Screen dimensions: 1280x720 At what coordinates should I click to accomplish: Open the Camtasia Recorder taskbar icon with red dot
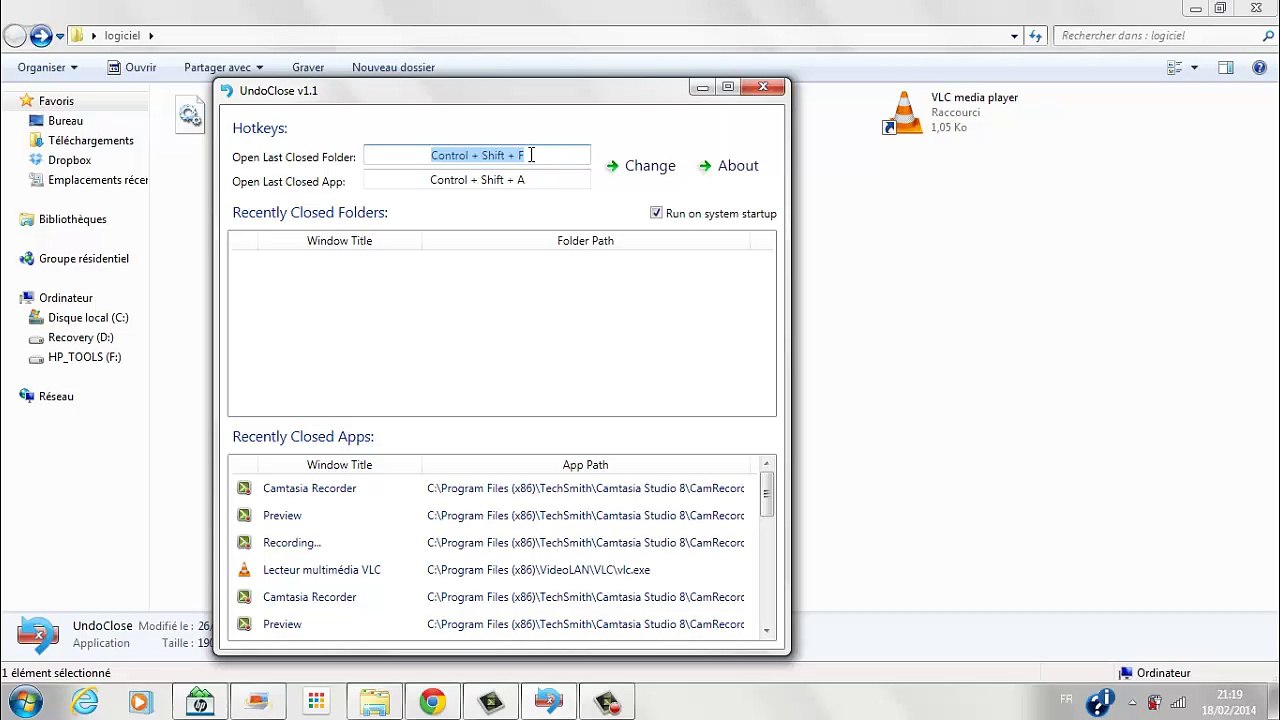[x=607, y=702]
